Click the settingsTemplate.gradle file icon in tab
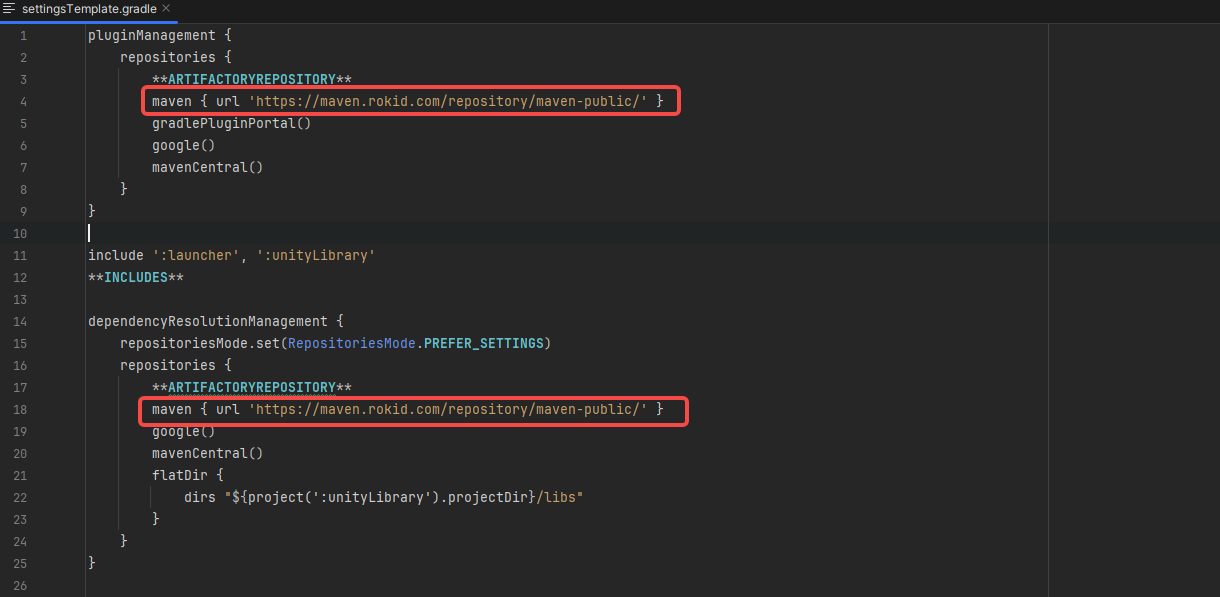Viewport: 1220px width, 597px height. tap(9, 8)
